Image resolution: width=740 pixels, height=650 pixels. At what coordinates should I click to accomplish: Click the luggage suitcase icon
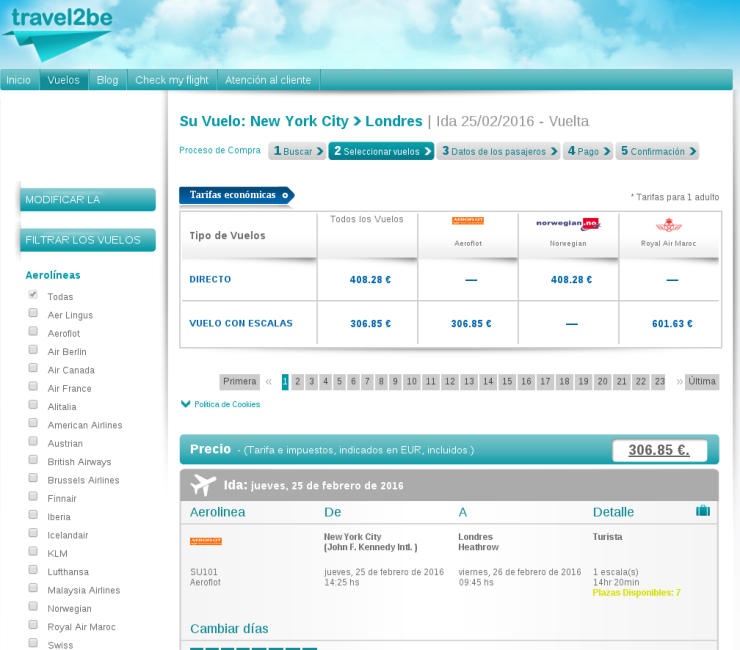[x=703, y=511]
